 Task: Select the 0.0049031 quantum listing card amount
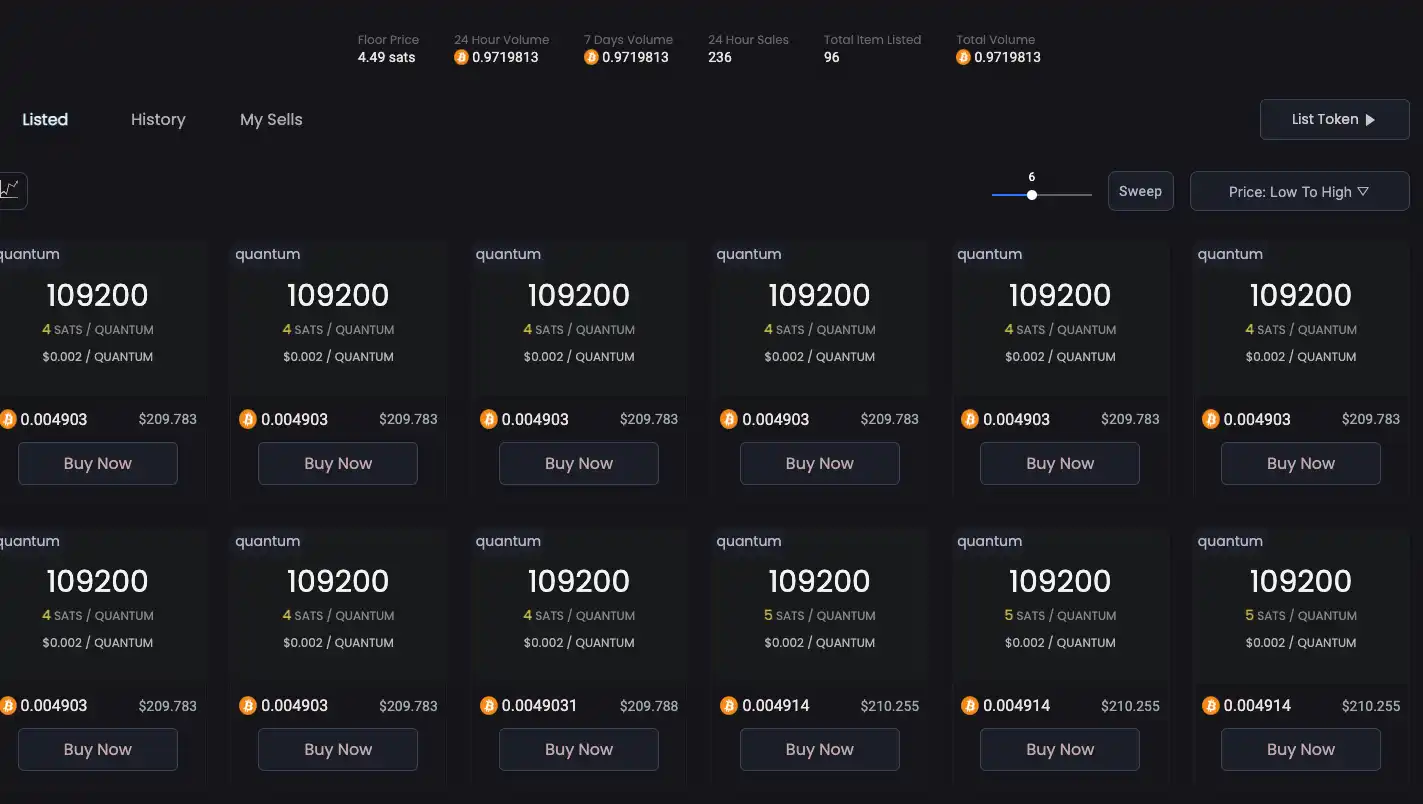pos(579,581)
